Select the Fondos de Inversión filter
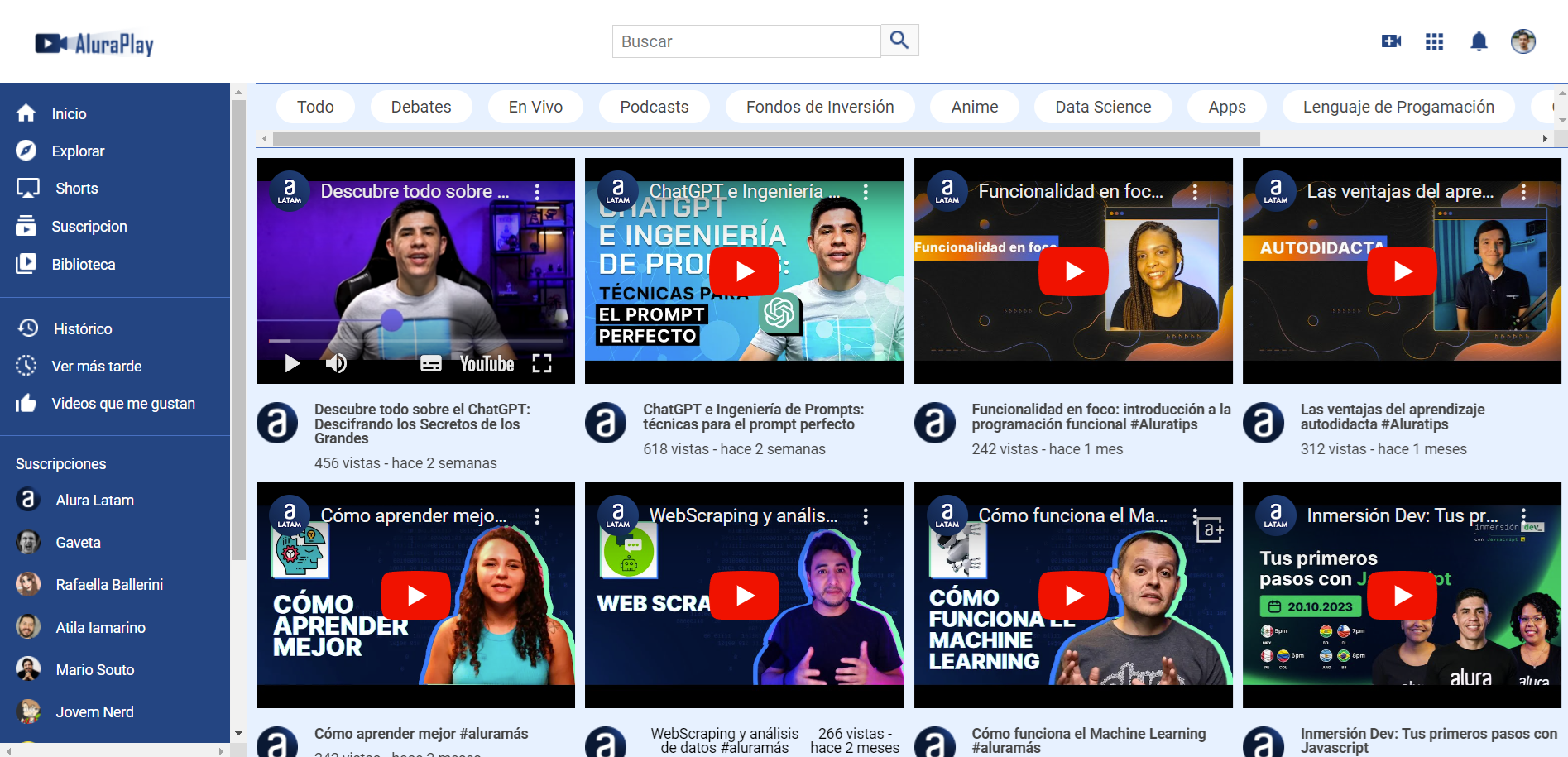The image size is (1568, 757). click(x=820, y=107)
